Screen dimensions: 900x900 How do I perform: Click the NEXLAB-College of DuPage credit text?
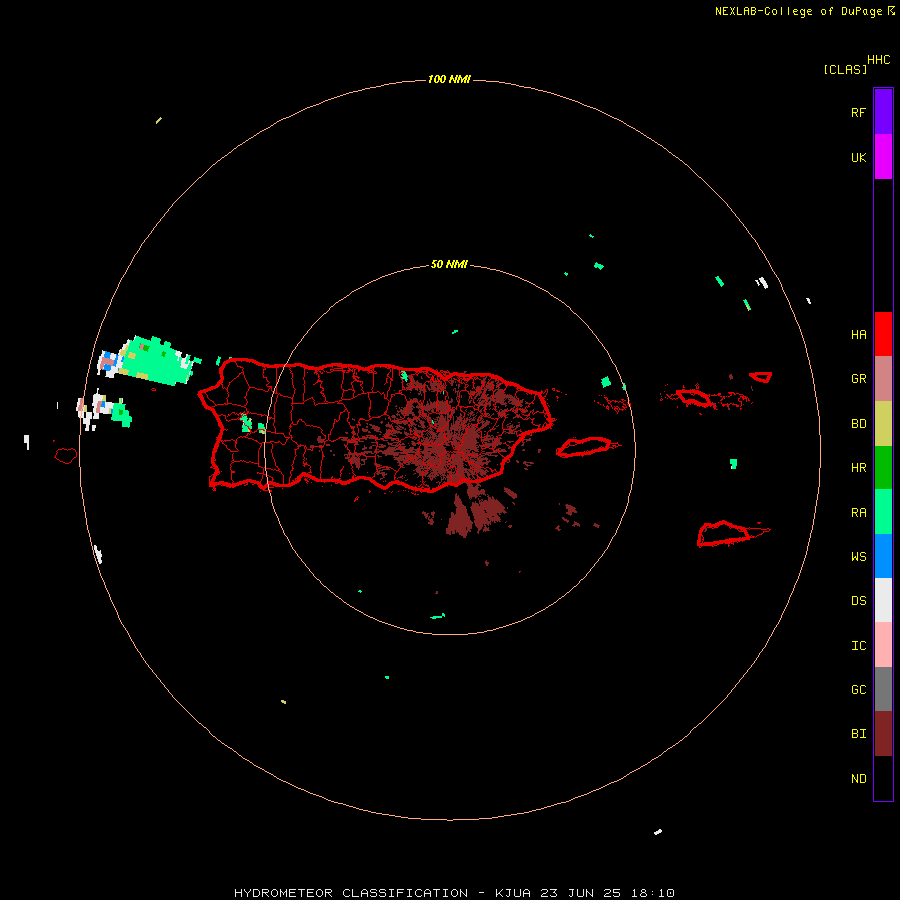[x=798, y=11]
